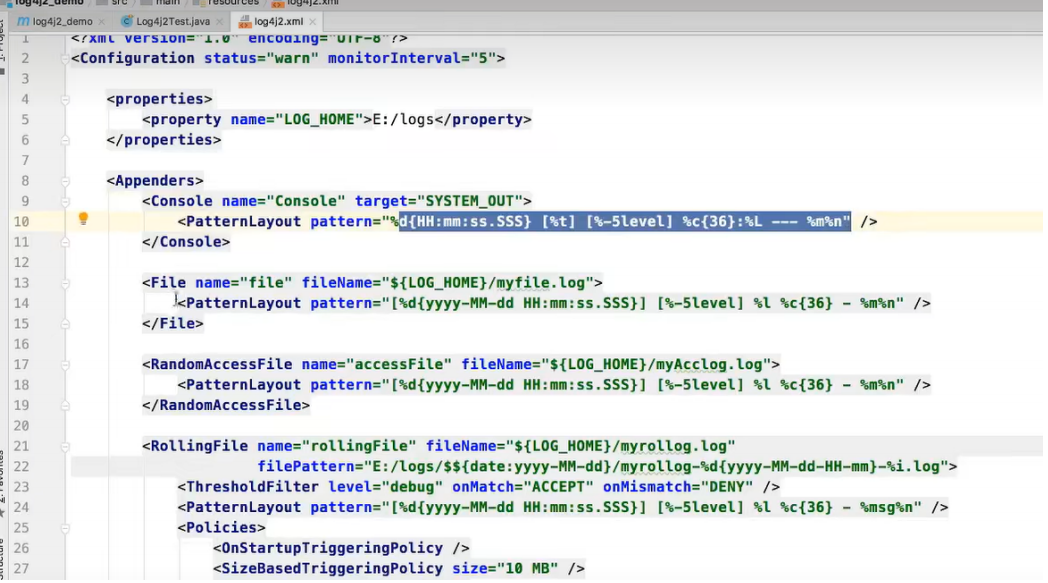Click the XML file icon on log4j2.xml tab
The width and height of the screenshot is (1048, 583).
pyautogui.click(x=245, y=21)
